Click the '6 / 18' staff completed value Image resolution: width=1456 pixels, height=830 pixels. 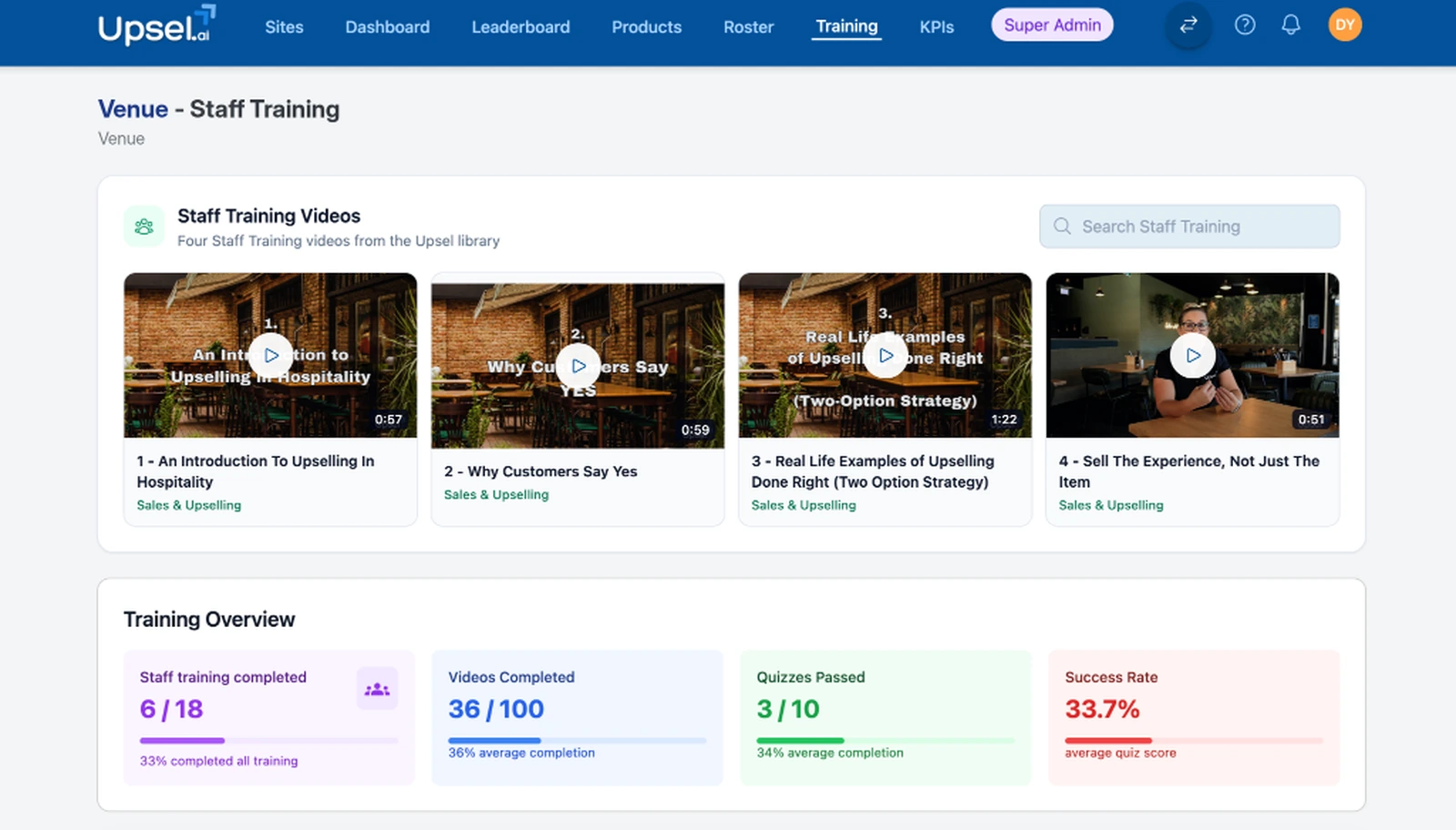click(x=171, y=709)
